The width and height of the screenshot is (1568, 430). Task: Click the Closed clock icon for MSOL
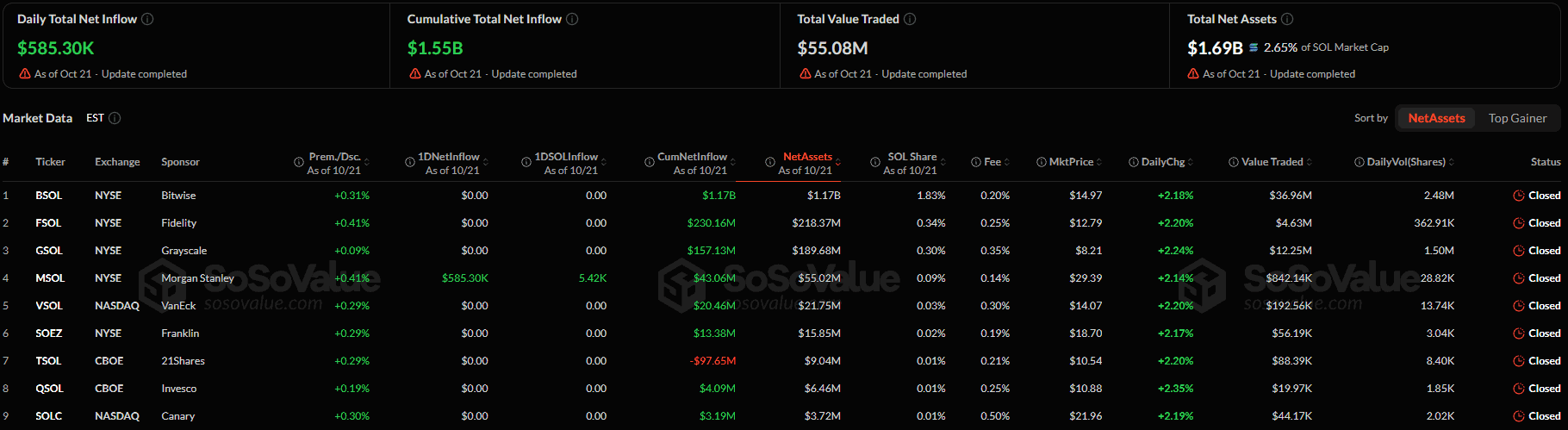click(1519, 278)
